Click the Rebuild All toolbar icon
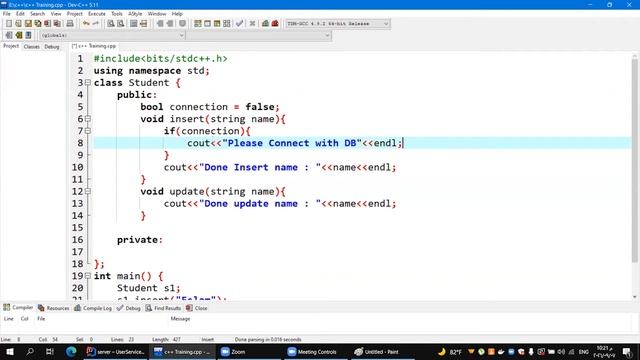 tap(227, 24)
